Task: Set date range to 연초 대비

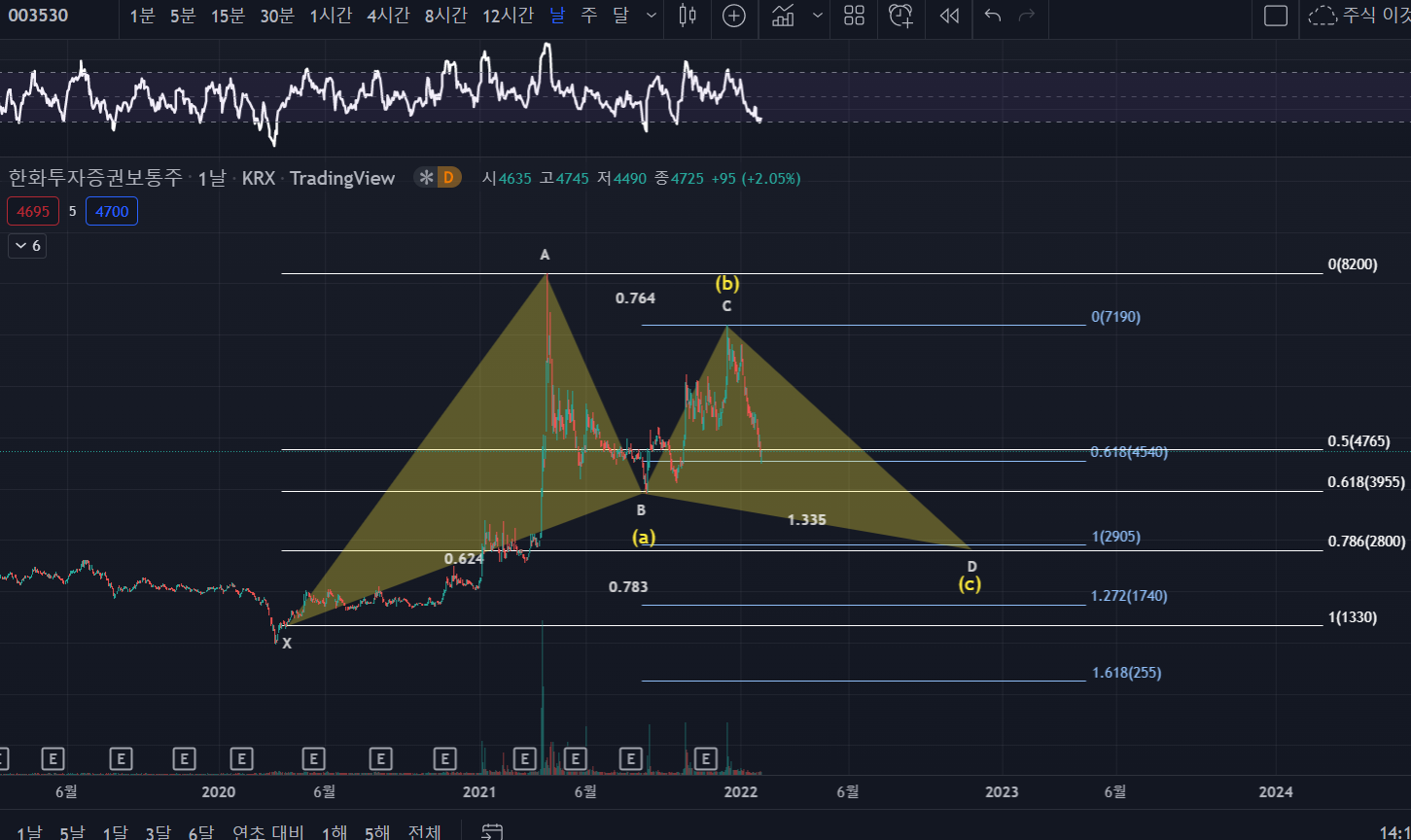Action: [x=267, y=832]
